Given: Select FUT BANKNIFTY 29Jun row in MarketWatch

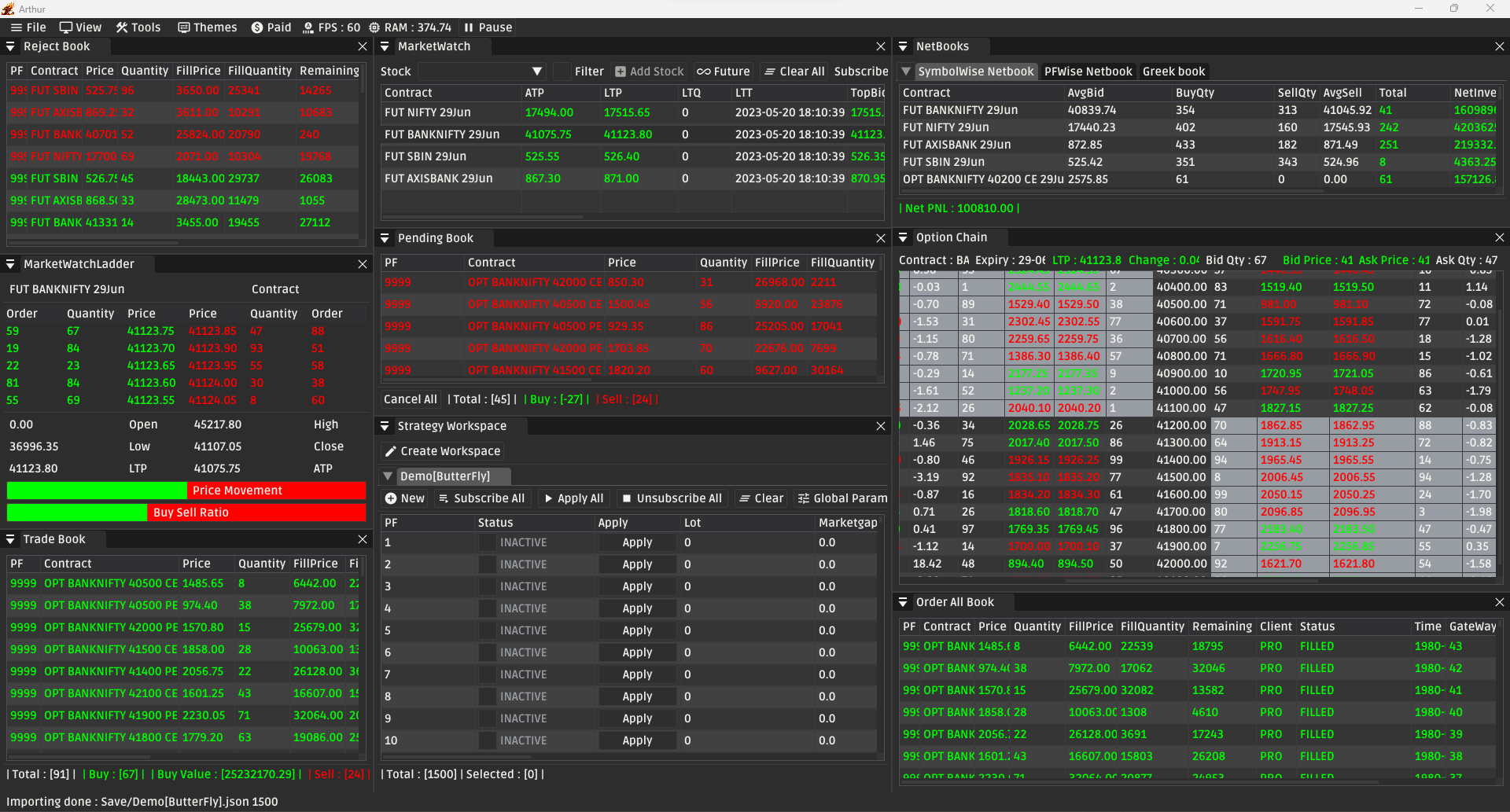Looking at the screenshot, I should coord(633,134).
